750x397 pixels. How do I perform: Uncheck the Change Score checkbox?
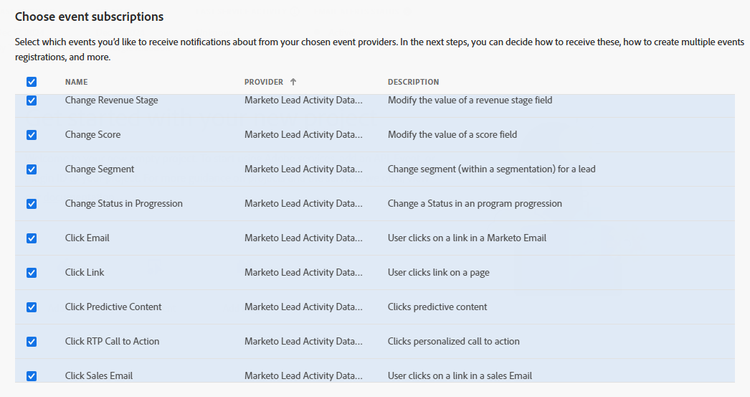(32, 135)
